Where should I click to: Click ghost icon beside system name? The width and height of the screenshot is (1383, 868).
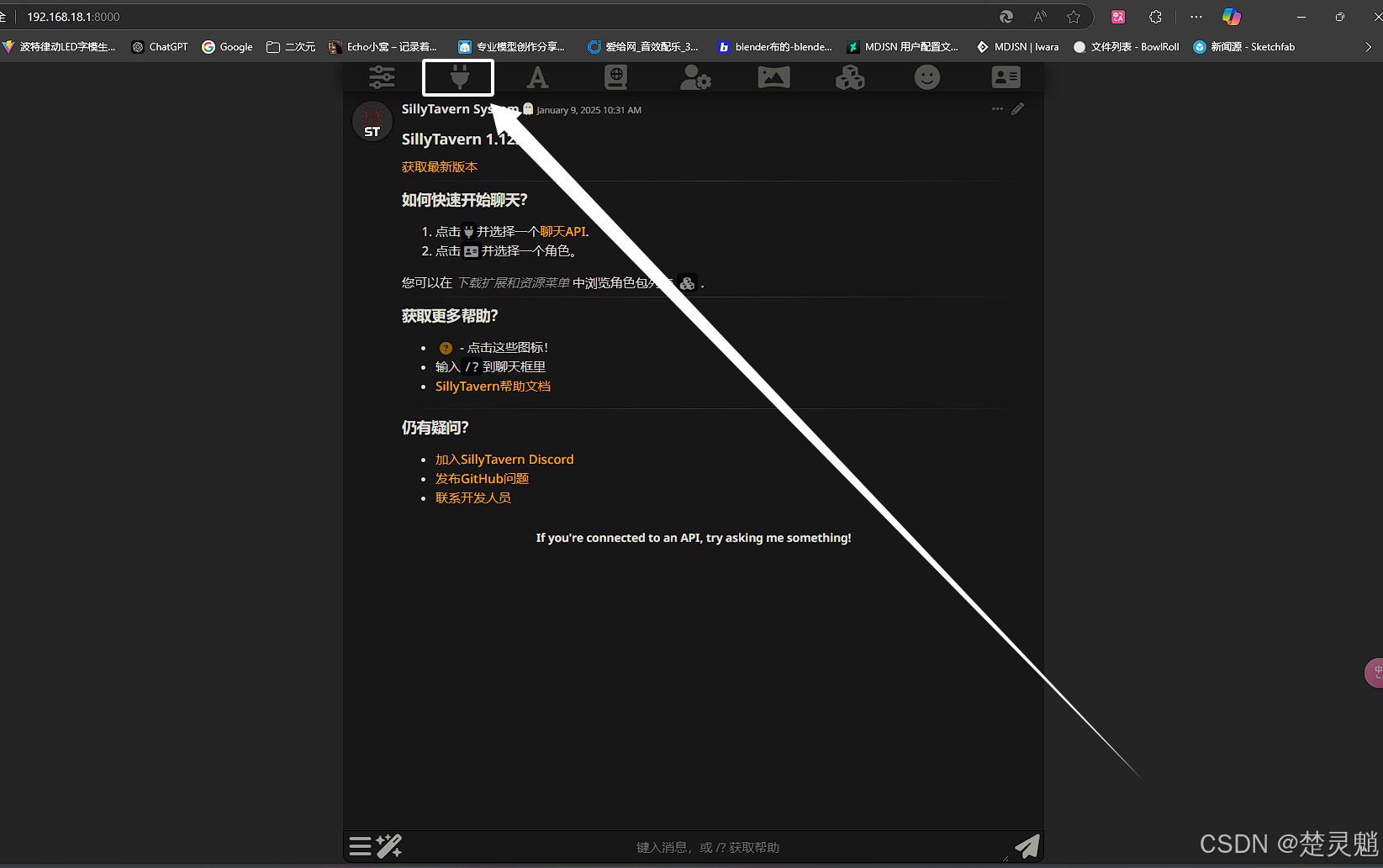[528, 108]
